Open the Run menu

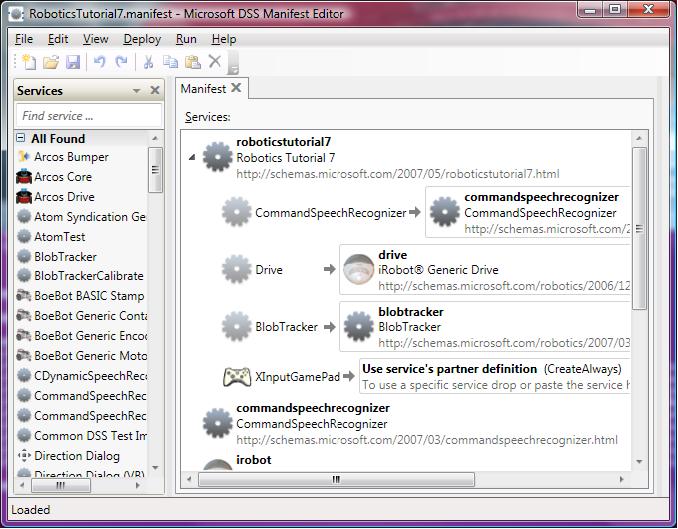(186, 39)
